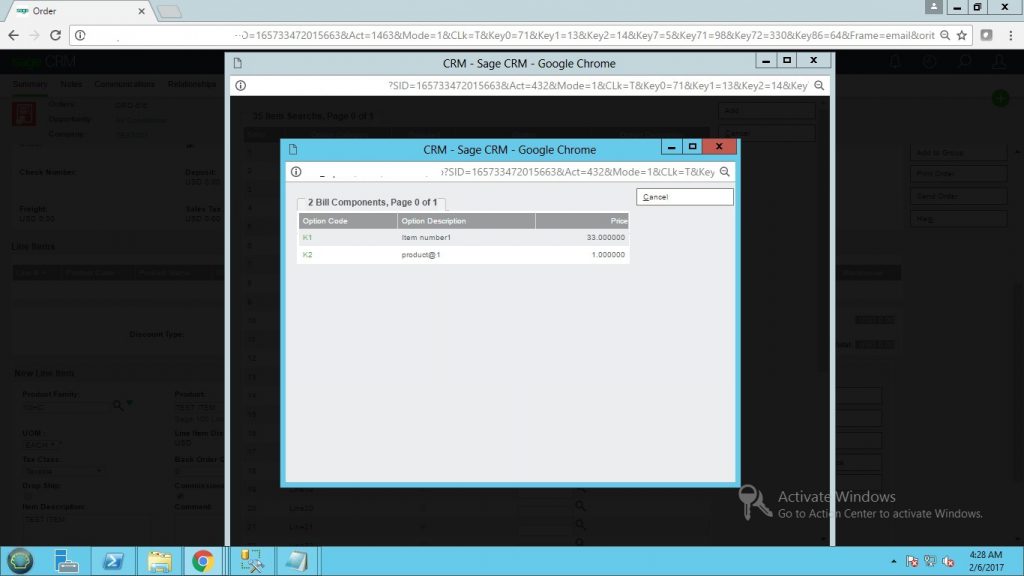Click the notepad-like icon in the taskbar
This screenshot has height=576, width=1024.
tap(296, 561)
